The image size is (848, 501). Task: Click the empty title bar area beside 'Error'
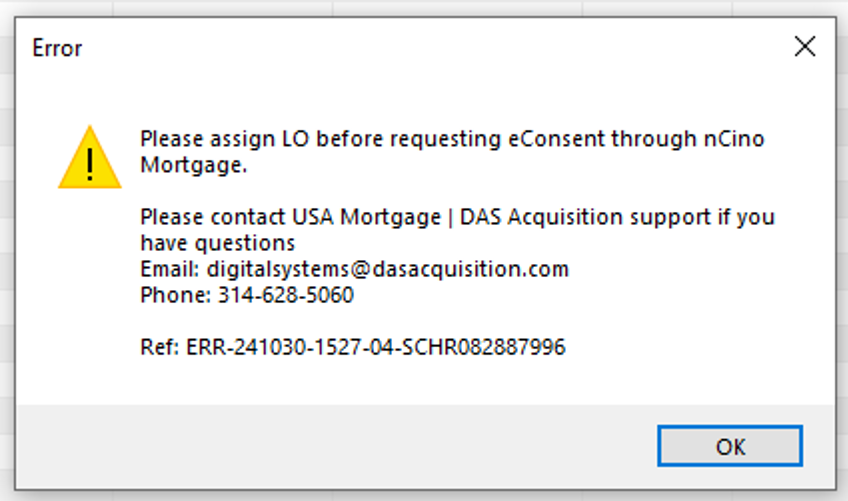point(433,48)
